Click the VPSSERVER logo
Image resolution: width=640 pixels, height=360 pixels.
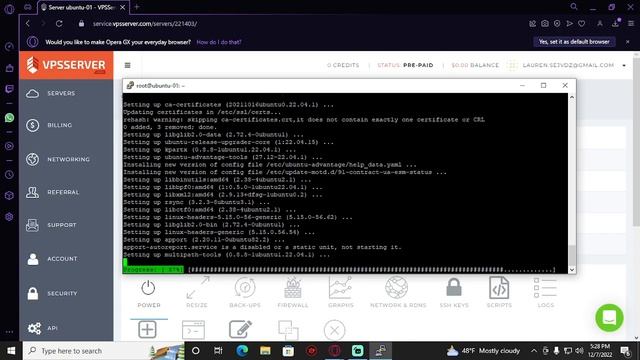[66, 65]
